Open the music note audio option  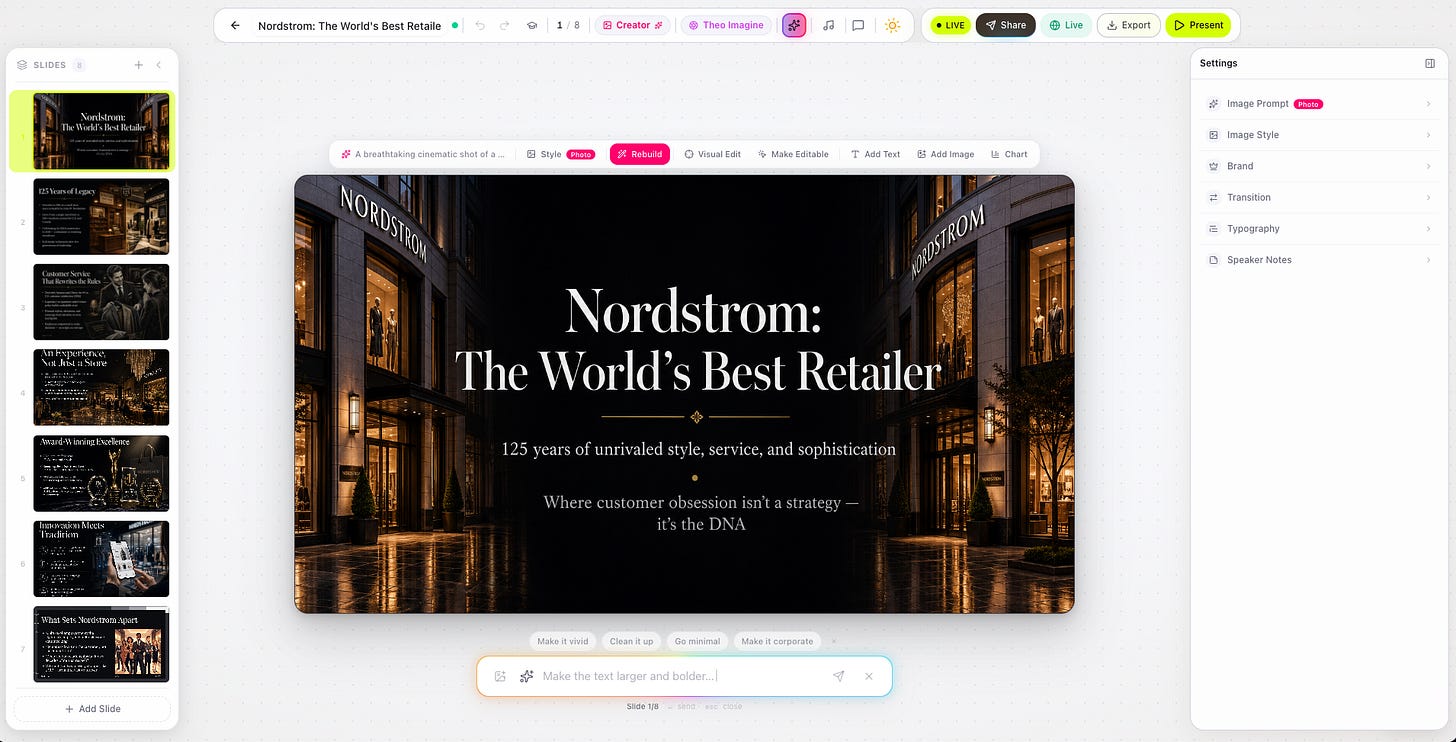pyautogui.click(x=828, y=25)
